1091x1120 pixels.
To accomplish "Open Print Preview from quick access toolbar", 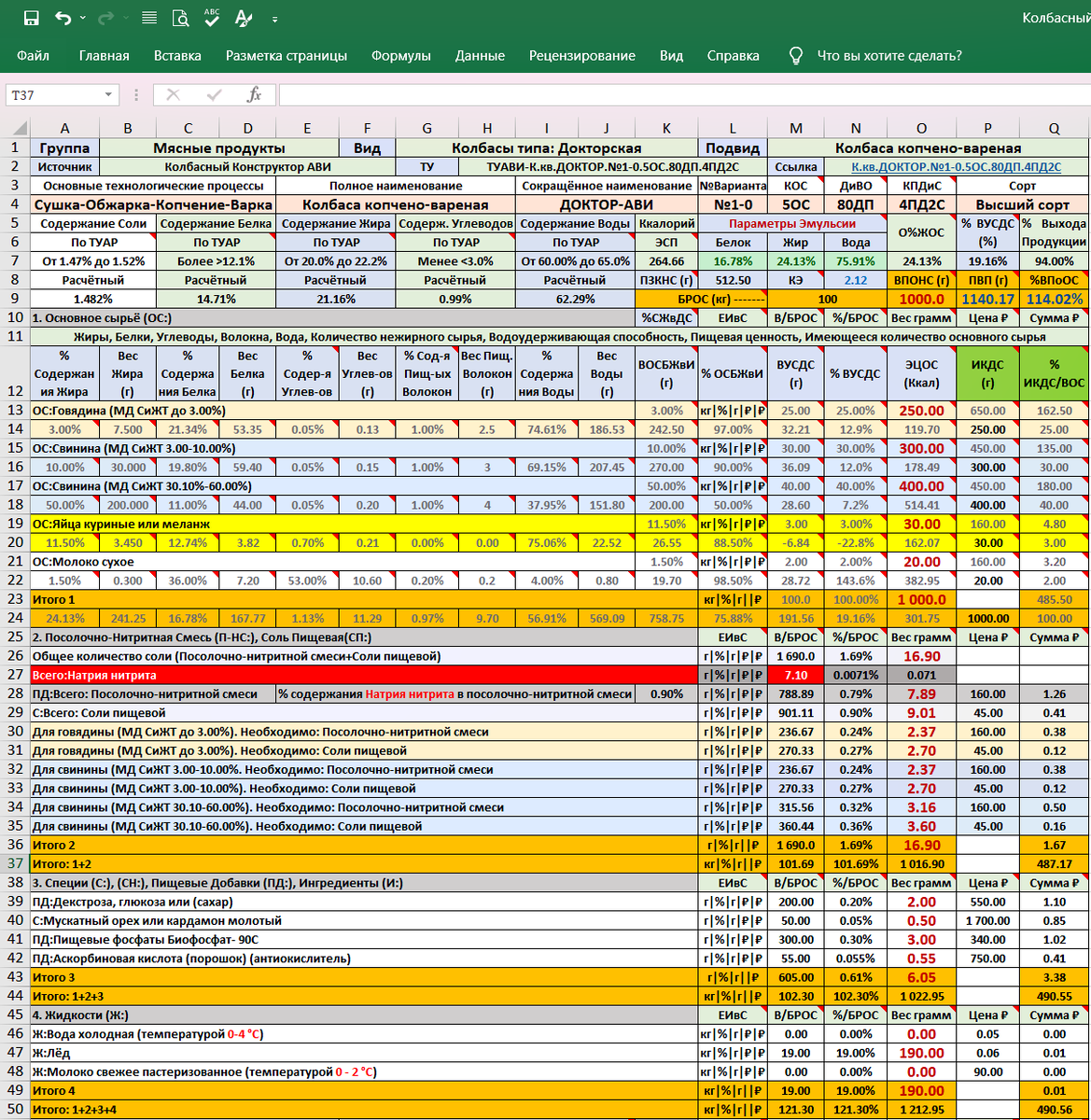I will 181,18.
